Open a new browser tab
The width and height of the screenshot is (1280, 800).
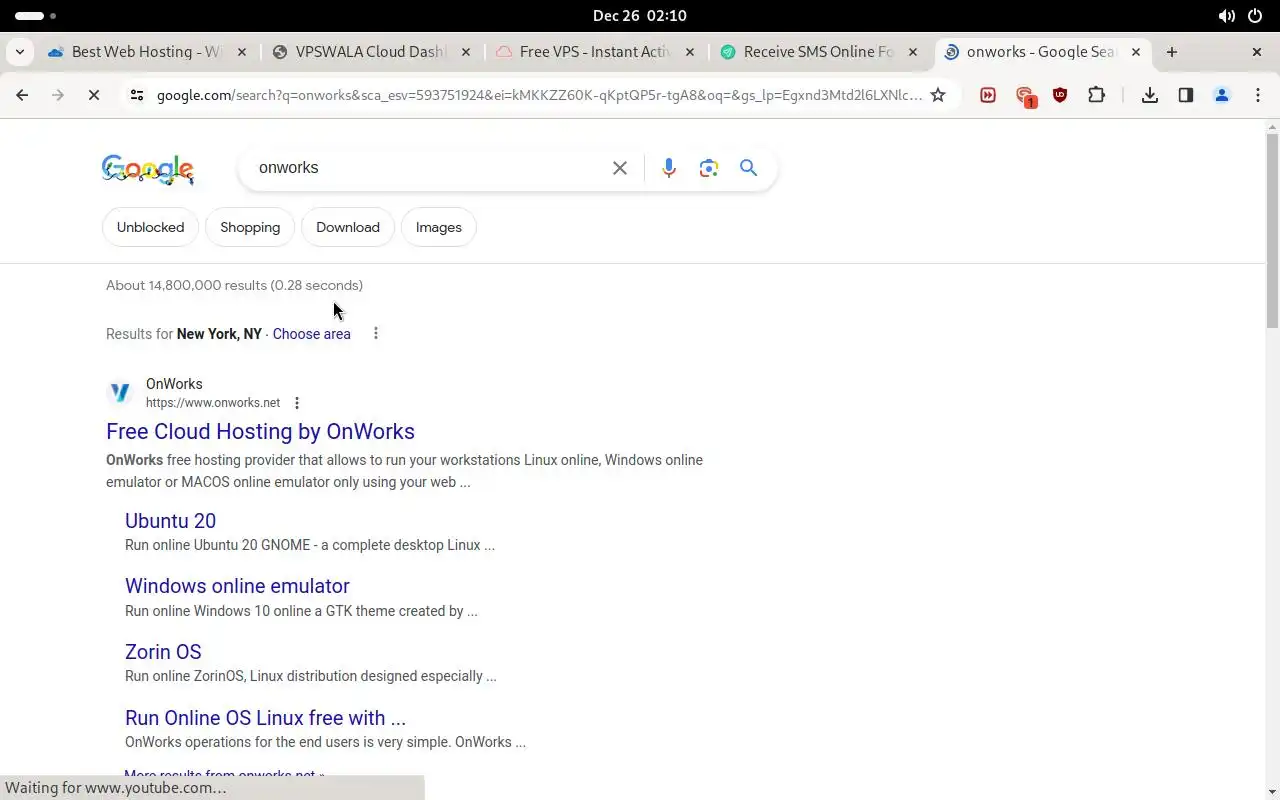point(1172,52)
